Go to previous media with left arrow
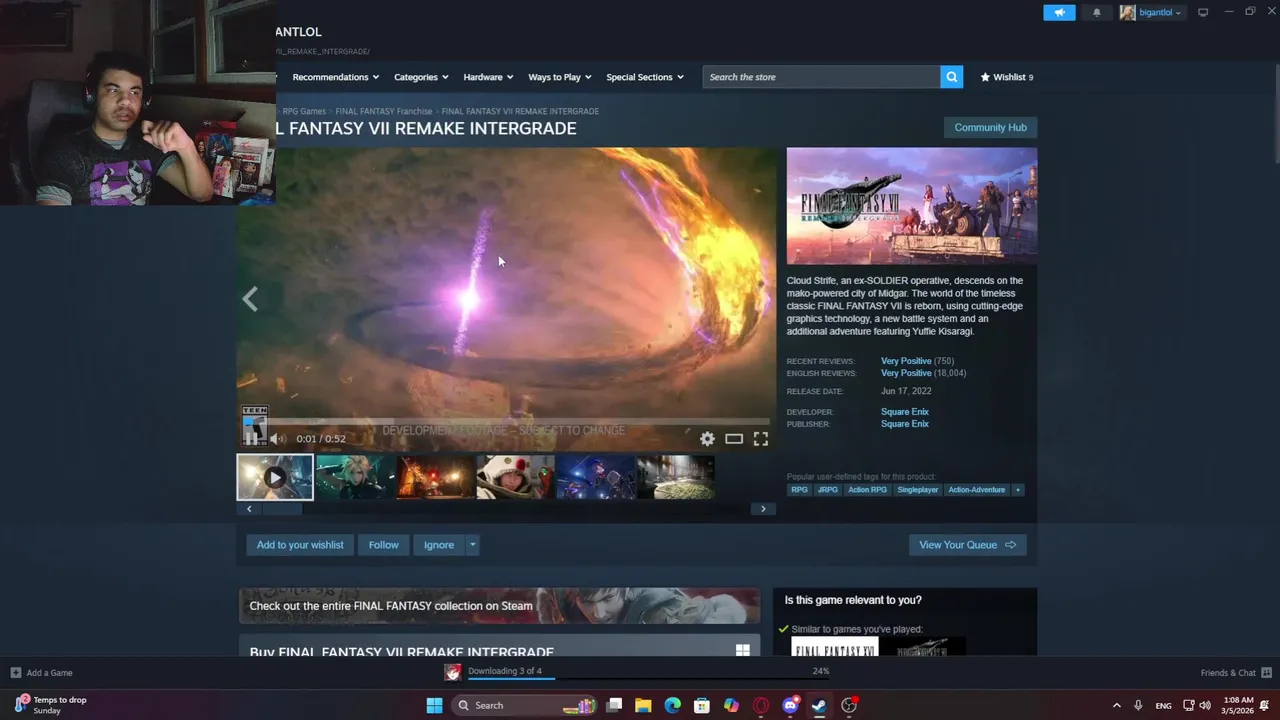 tap(250, 299)
